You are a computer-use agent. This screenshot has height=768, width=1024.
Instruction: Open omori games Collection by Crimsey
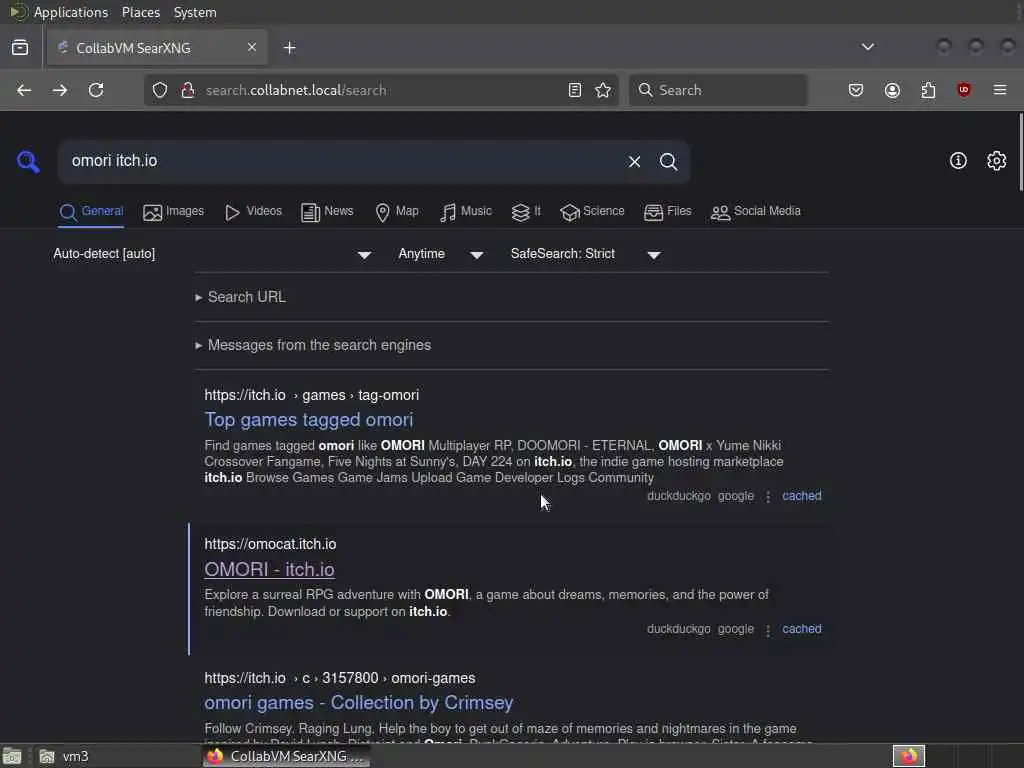[x=359, y=703]
